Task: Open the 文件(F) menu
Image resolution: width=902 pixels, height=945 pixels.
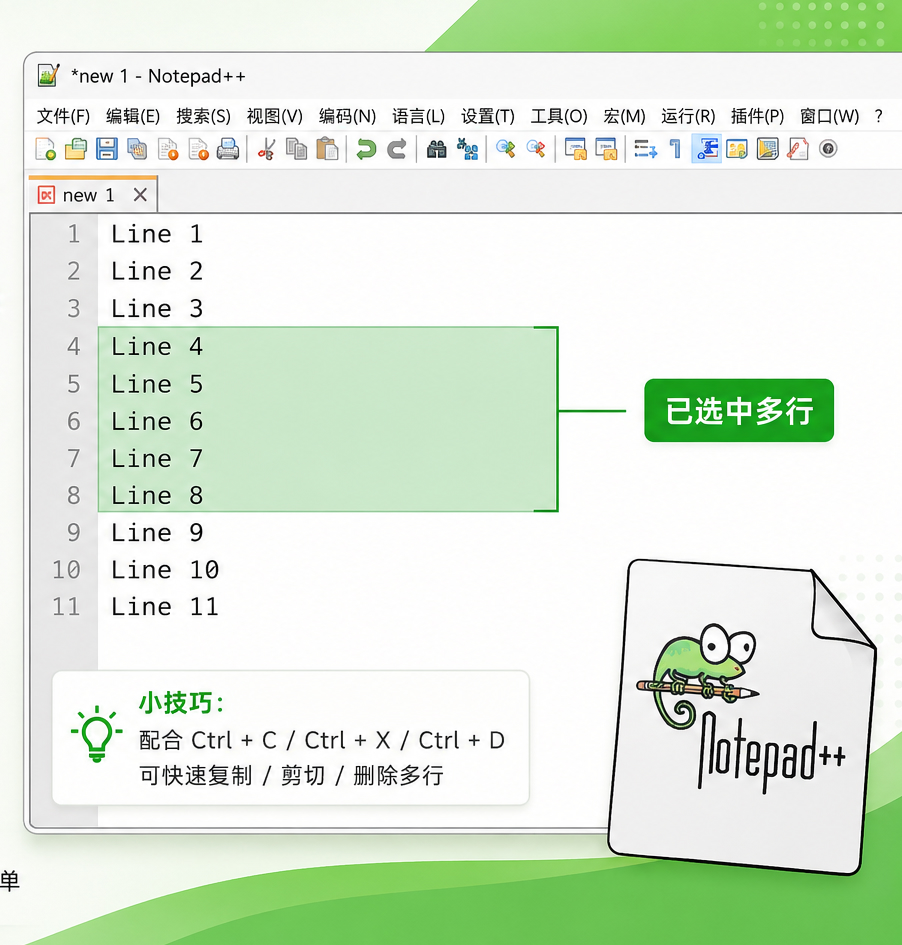Action: tap(63, 116)
